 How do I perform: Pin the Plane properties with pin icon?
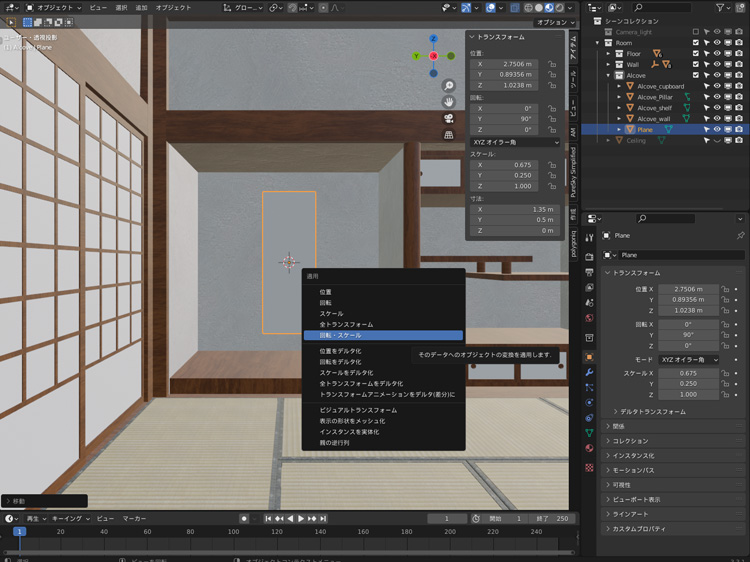pos(740,236)
